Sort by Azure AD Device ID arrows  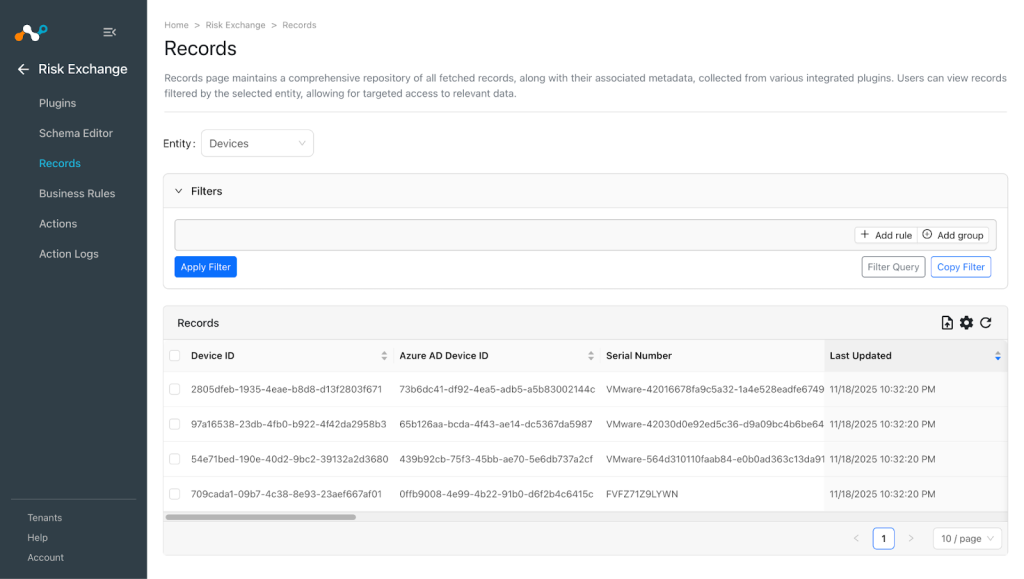coord(591,356)
